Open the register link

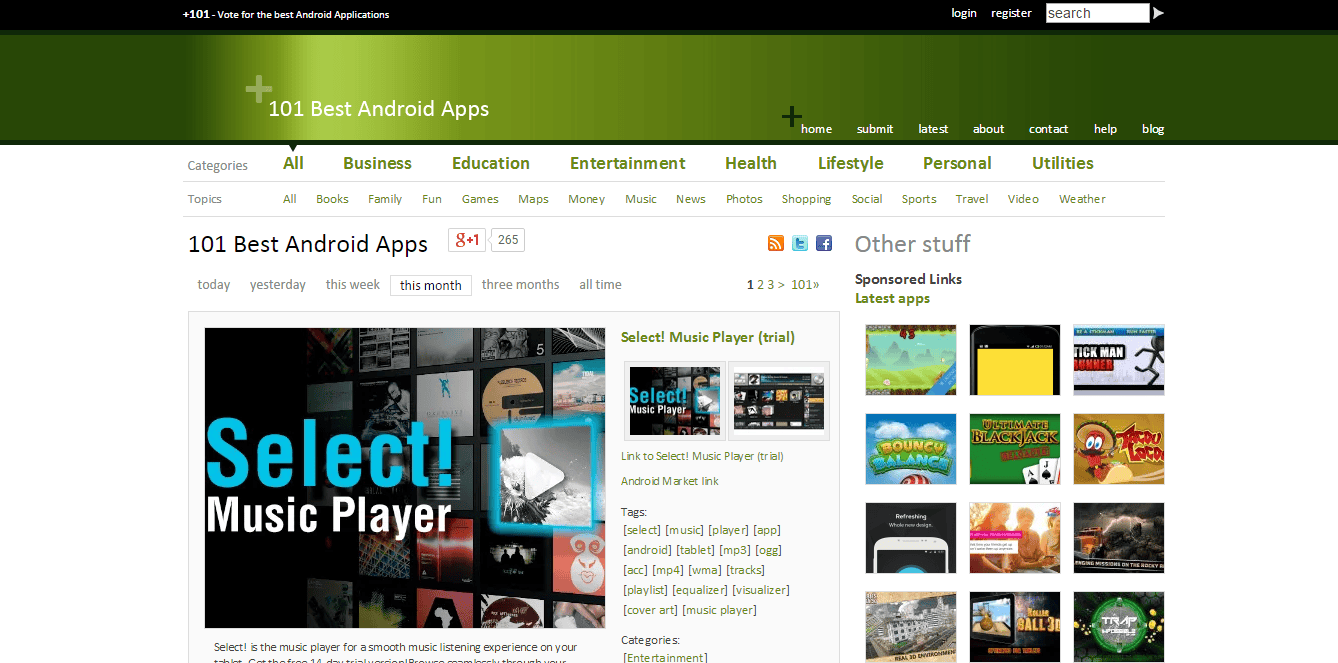(1011, 13)
